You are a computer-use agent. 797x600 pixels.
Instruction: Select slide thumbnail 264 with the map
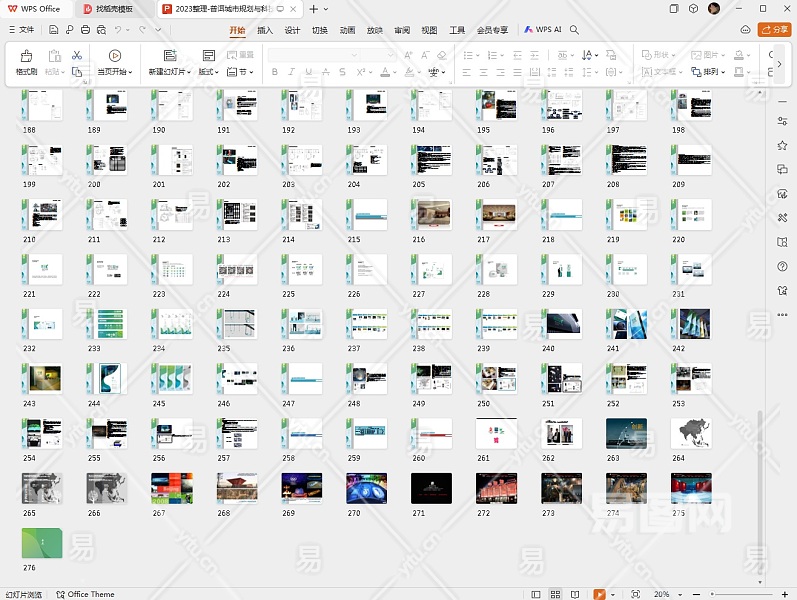691,432
